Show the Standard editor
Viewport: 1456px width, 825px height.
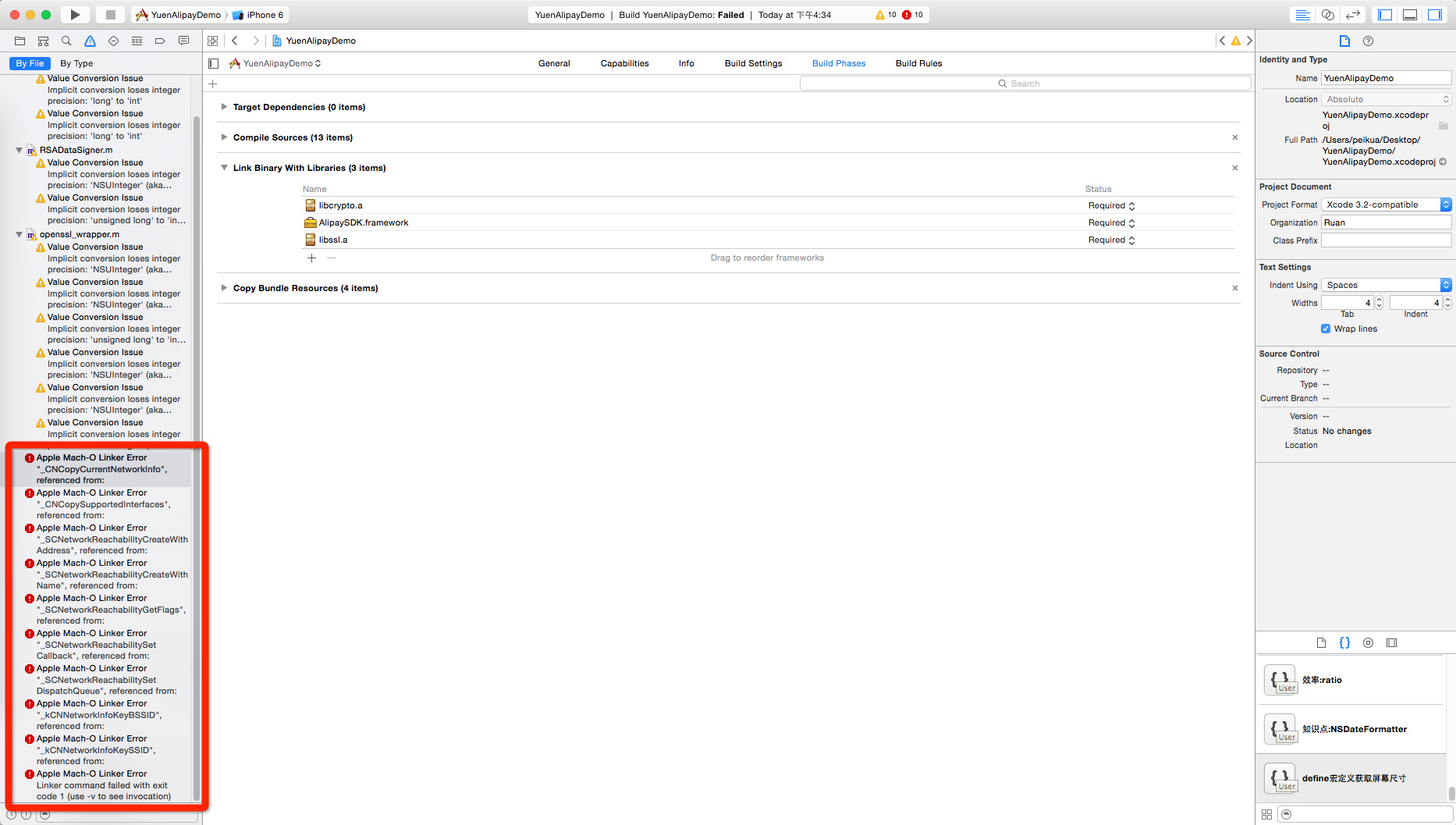click(x=1303, y=15)
